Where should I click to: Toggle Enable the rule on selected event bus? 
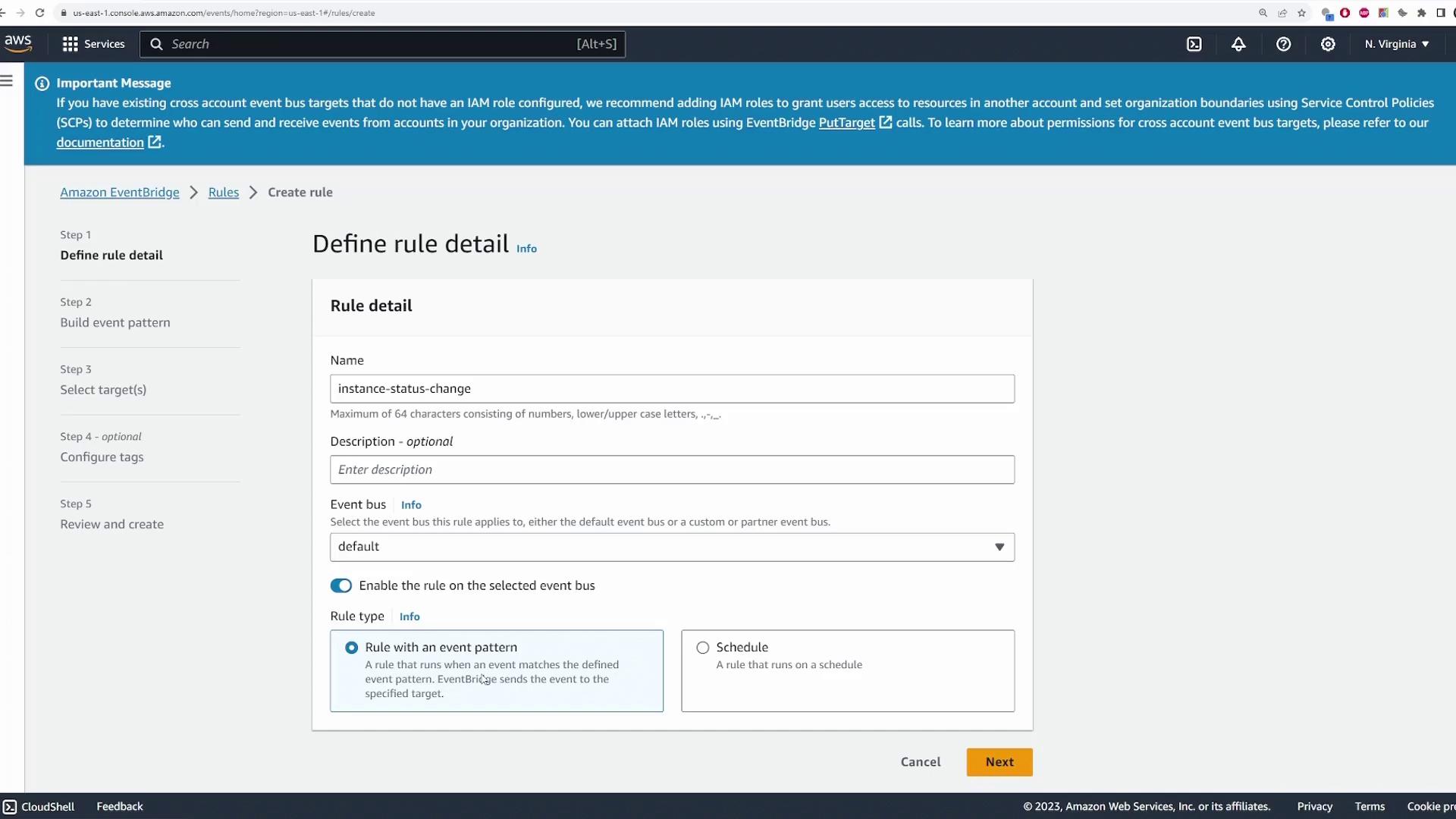[341, 585]
